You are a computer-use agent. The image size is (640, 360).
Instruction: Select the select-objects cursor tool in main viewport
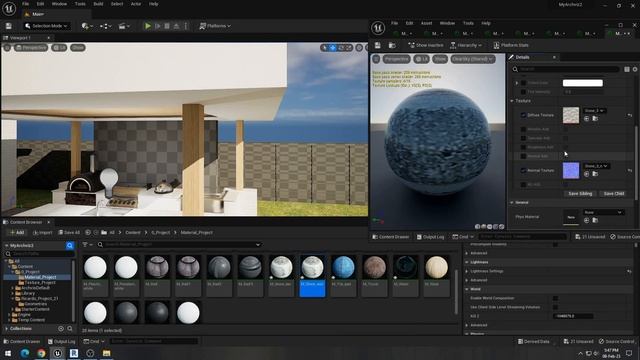[324, 48]
